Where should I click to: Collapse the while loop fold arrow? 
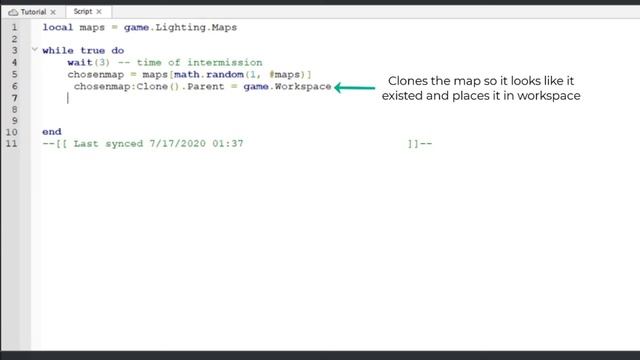(x=35, y=49)
